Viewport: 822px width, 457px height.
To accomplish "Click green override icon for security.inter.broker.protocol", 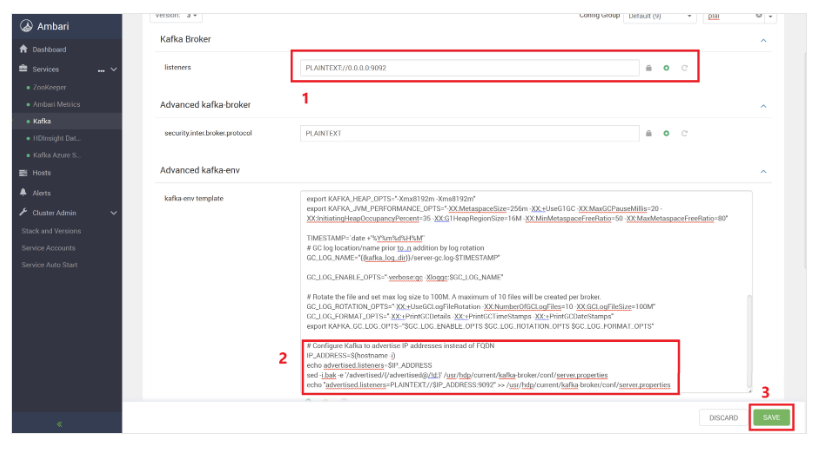I will click(x=666, y=133).
